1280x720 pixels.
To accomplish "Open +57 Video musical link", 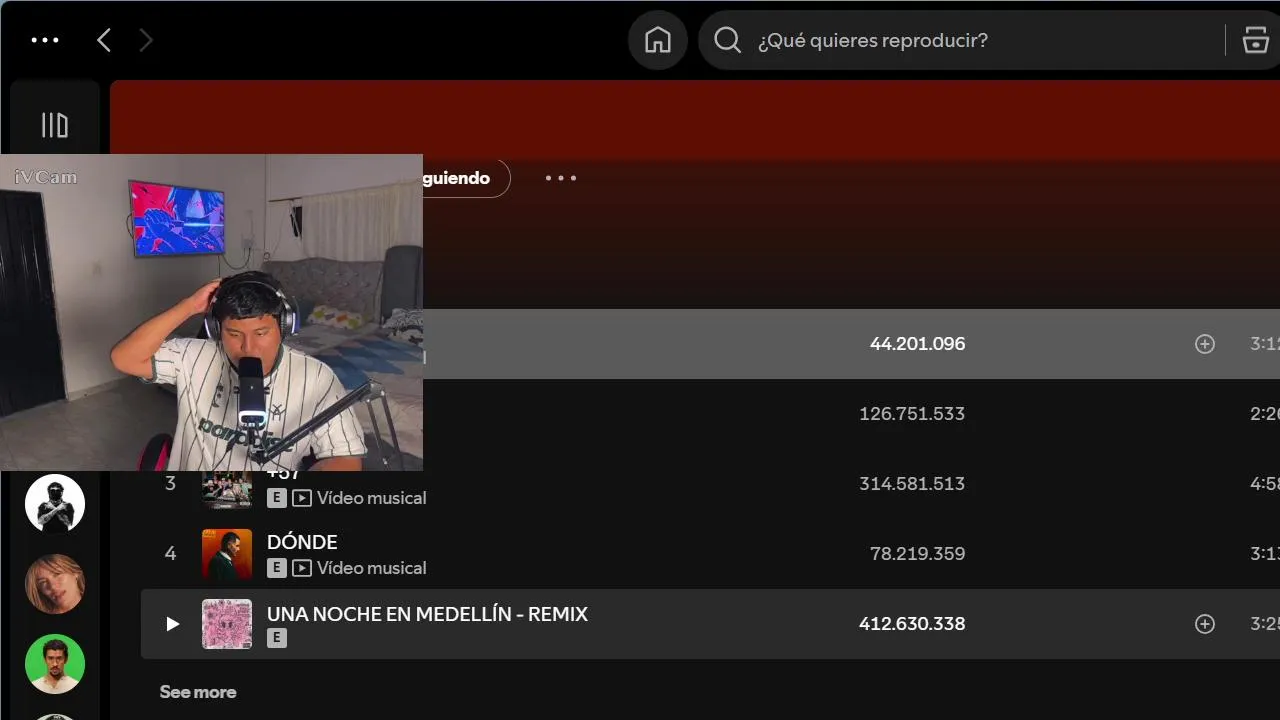I will (x=371, y=498).
